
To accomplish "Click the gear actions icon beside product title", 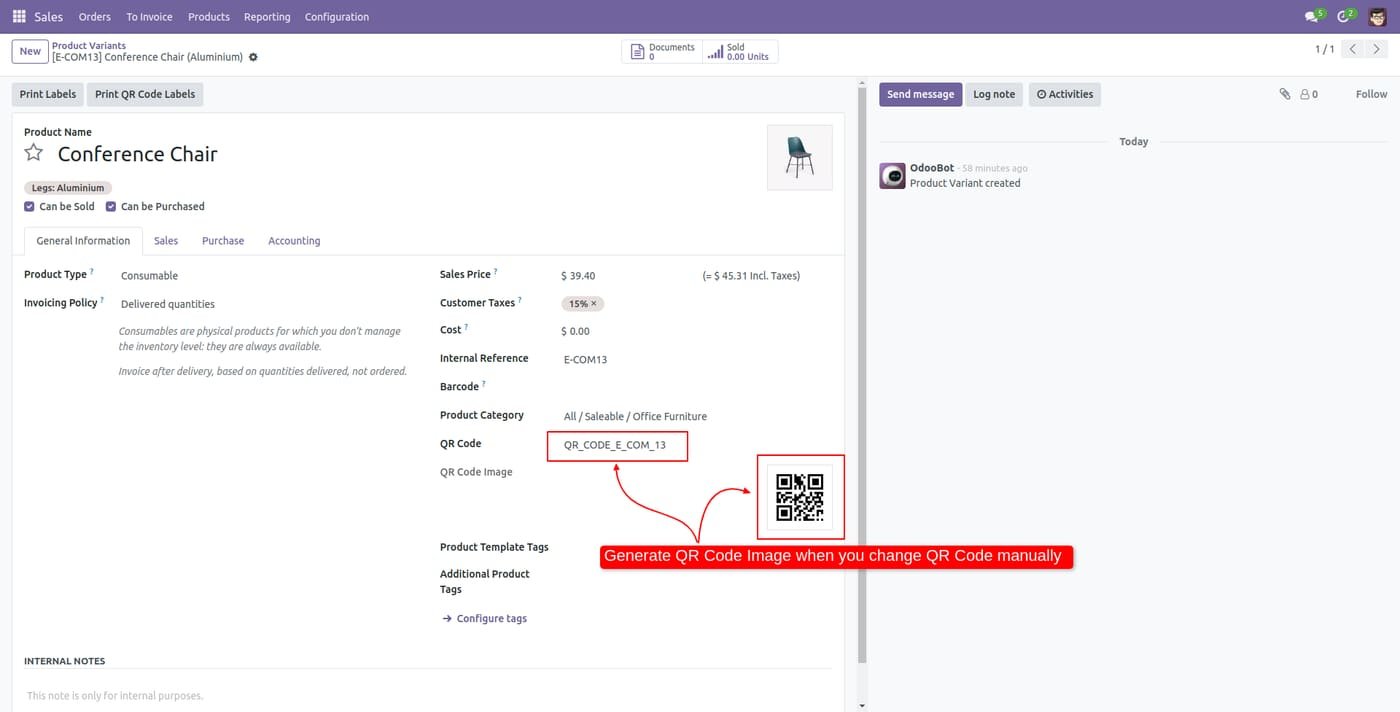I will [253, 57].
